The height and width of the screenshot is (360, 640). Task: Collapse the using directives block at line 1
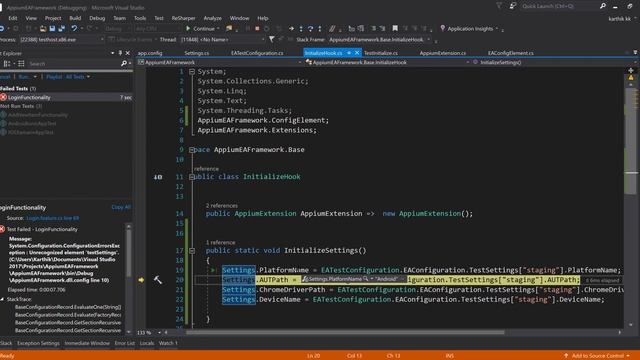point(192,71)
